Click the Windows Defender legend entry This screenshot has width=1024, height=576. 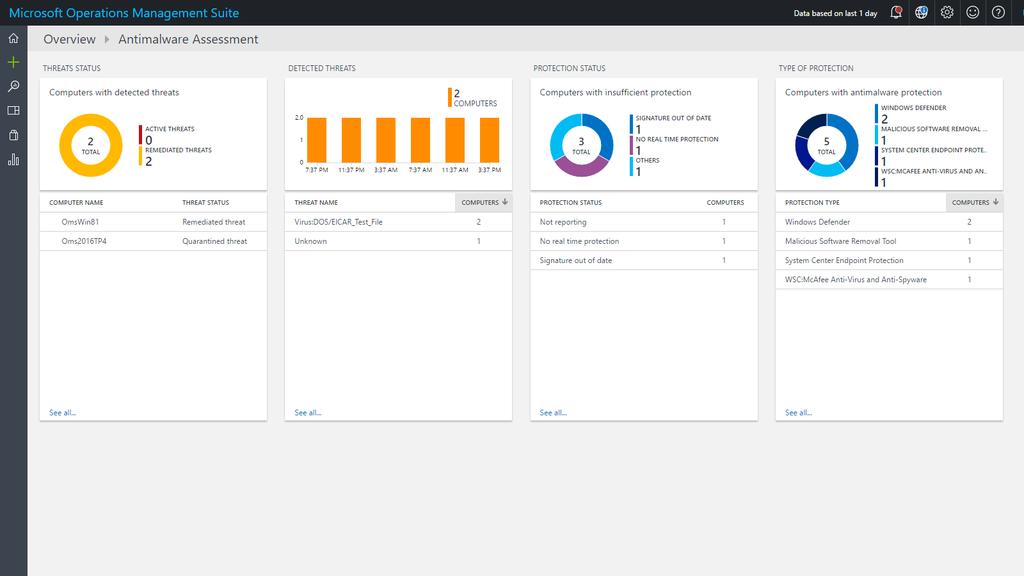click(911, 114)
